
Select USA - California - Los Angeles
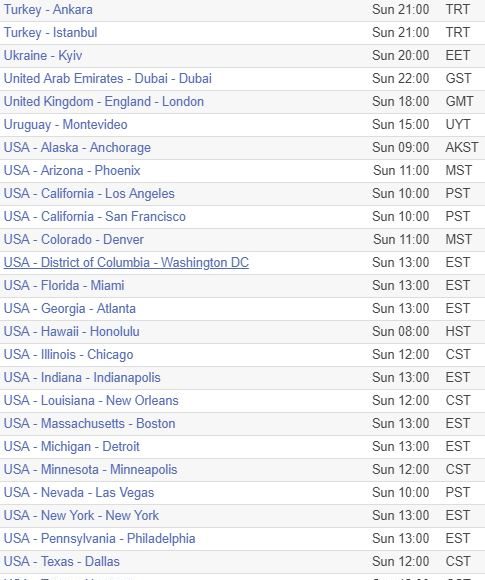[x=89, y=193]
